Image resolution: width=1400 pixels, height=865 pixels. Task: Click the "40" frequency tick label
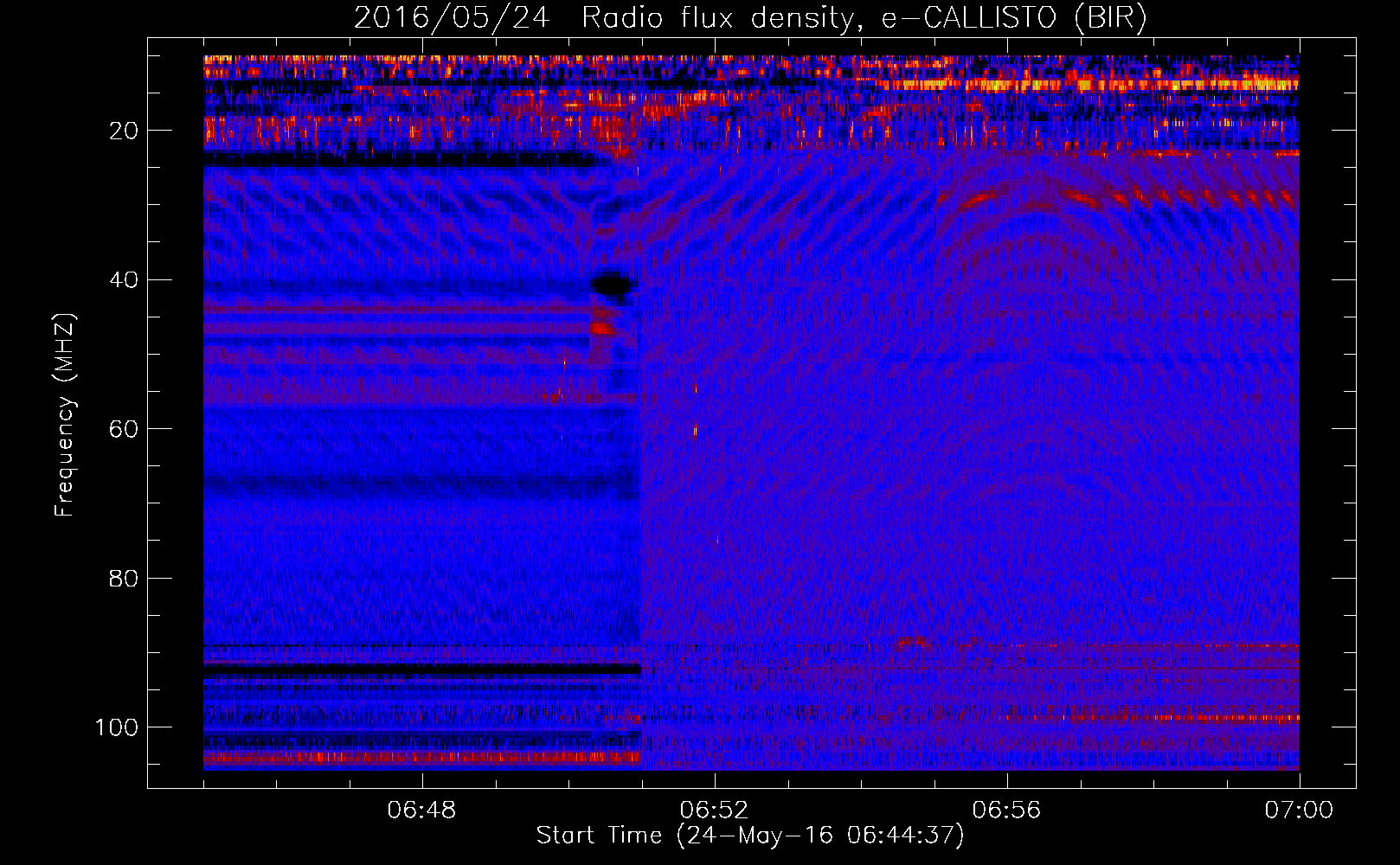click(124, 280)
